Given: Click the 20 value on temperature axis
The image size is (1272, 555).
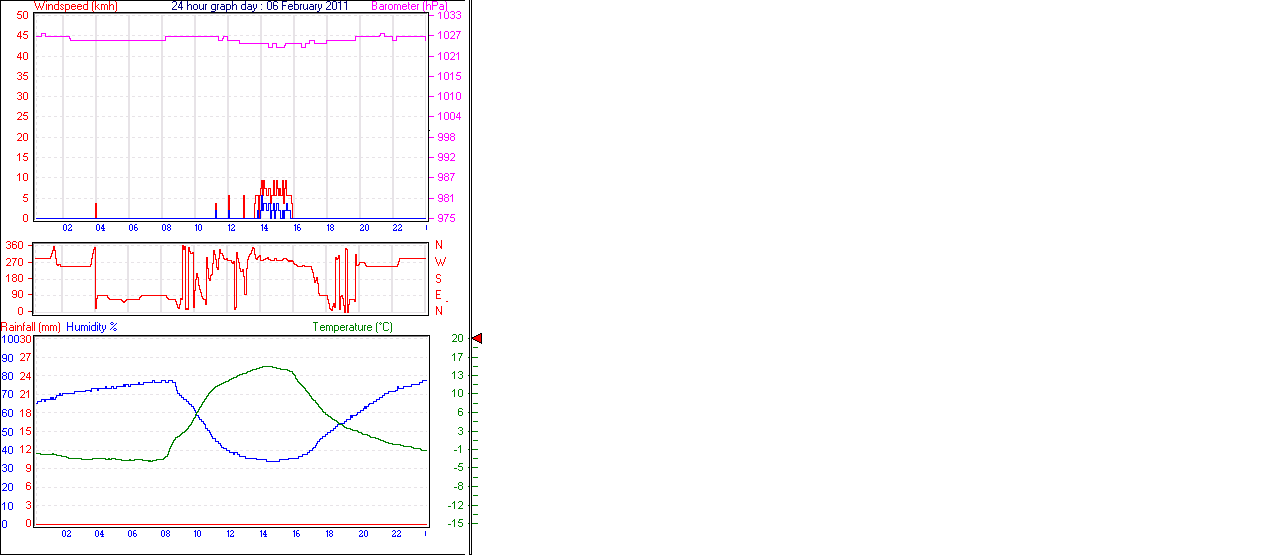Looking at the screenshot, I should click(457, 339).
